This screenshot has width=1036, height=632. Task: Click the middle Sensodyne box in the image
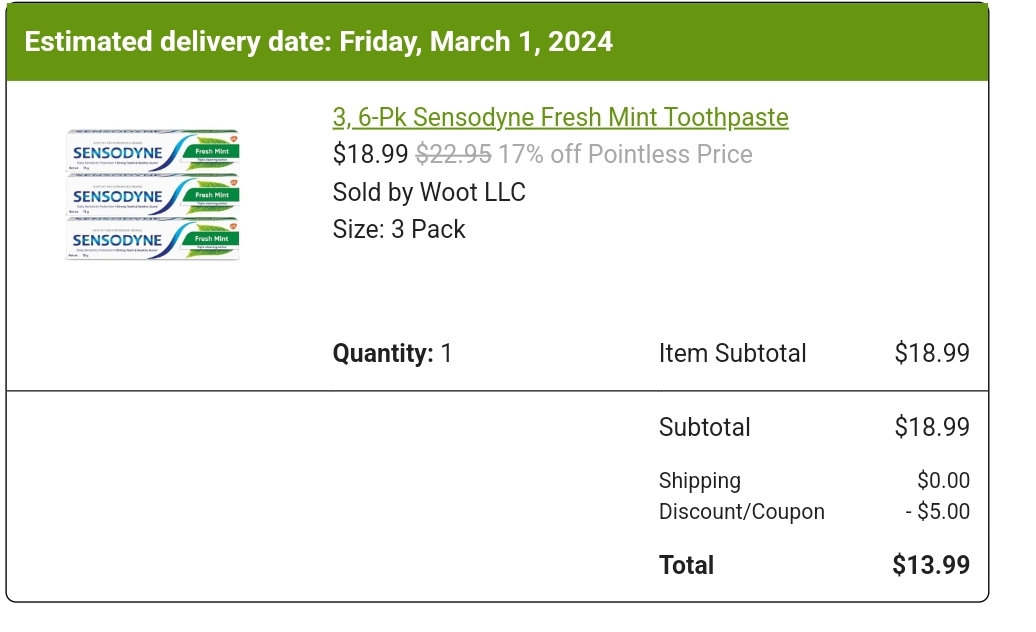point(152,194)
